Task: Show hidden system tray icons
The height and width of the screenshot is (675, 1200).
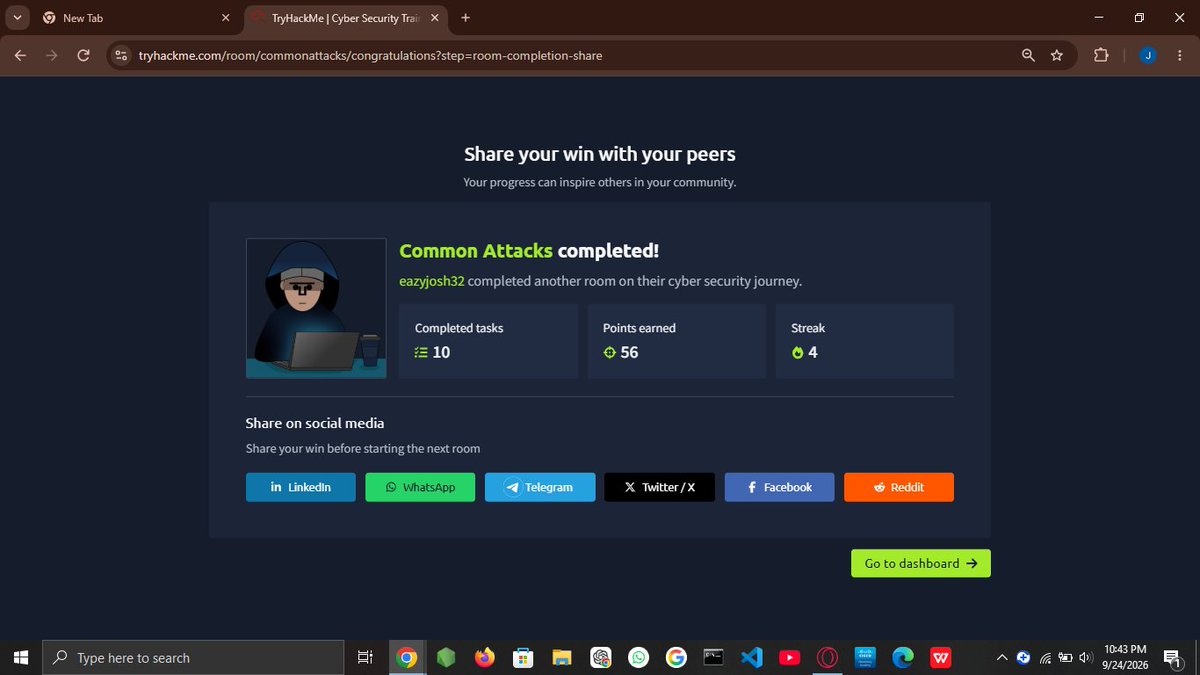Action: click(1003, 658)
